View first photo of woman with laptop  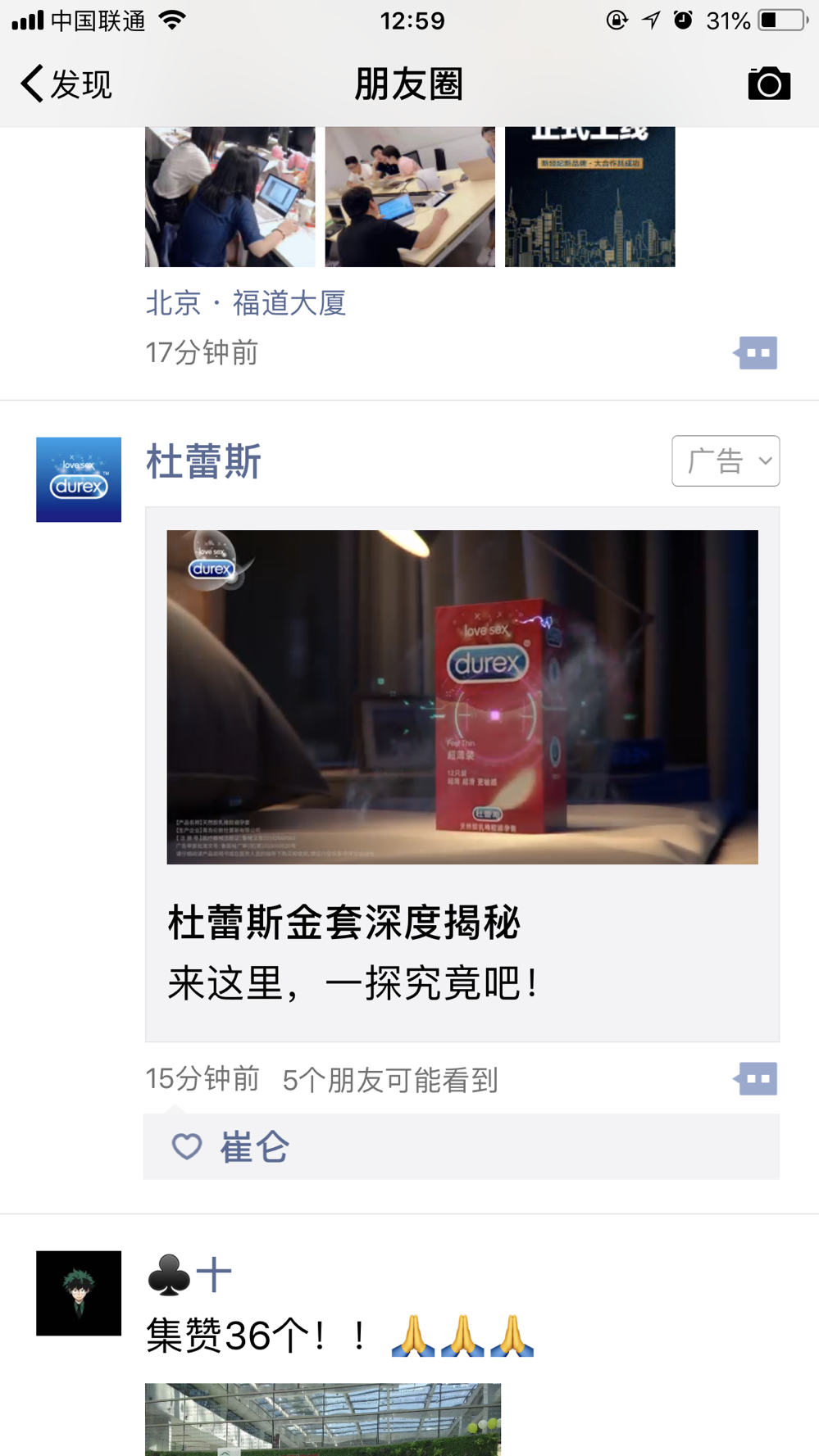230,197
